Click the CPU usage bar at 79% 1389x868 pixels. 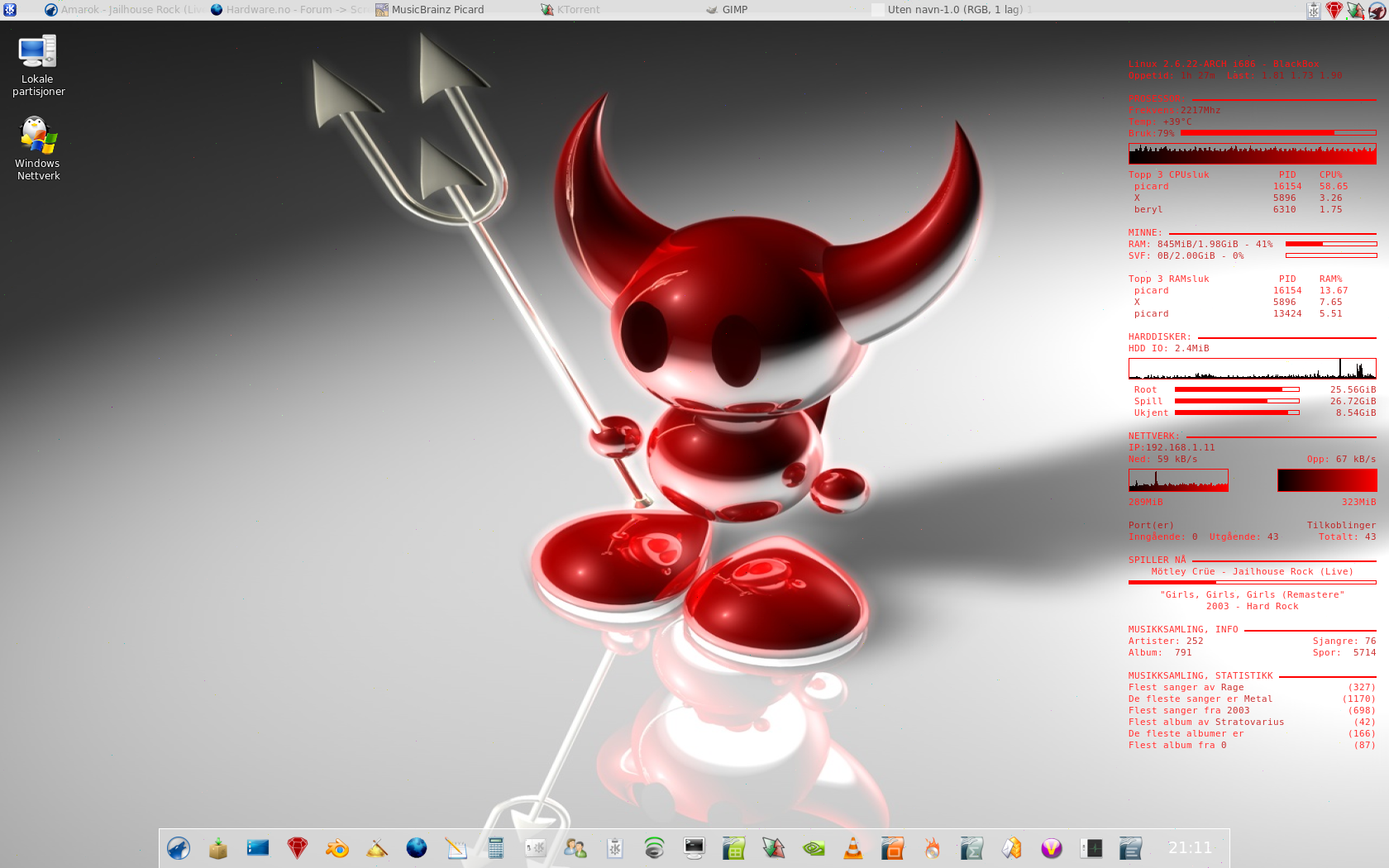1278,132
